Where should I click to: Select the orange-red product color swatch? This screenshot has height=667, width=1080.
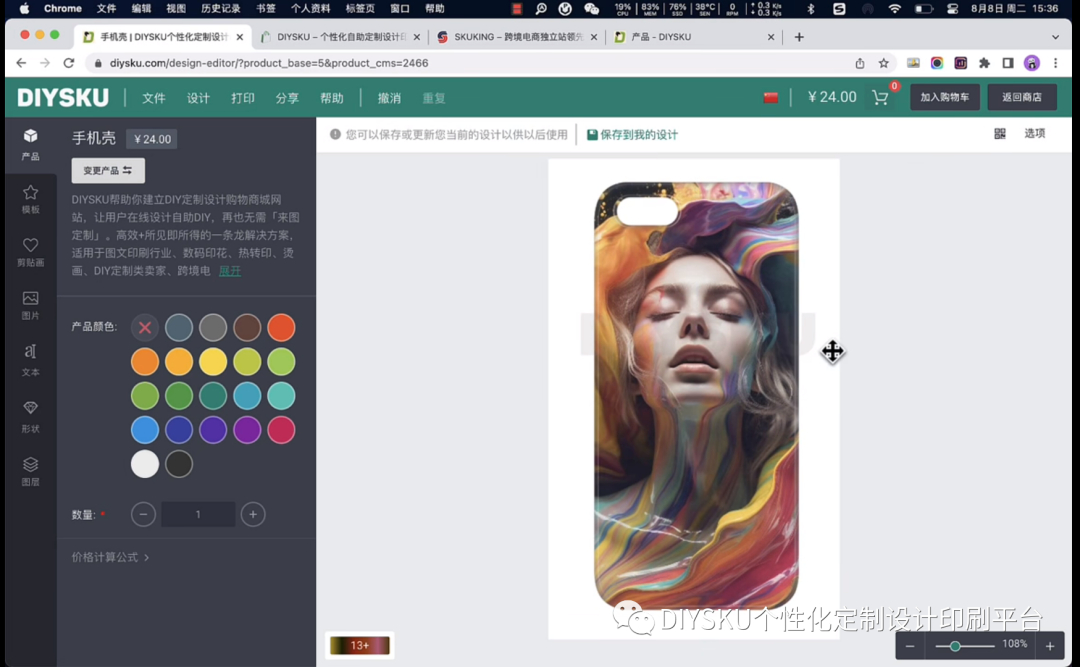point(281,327)
